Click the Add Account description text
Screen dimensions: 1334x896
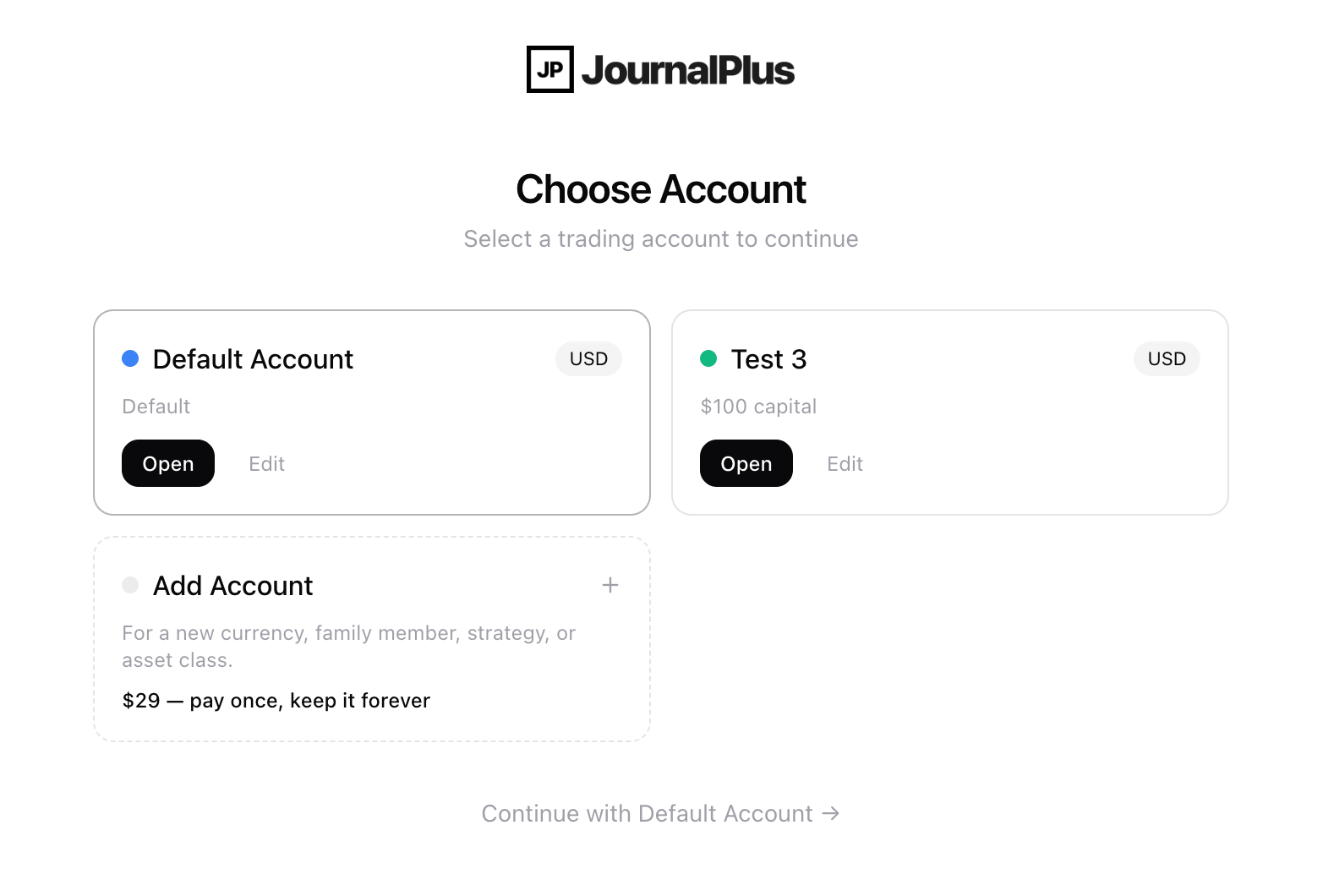348,647
